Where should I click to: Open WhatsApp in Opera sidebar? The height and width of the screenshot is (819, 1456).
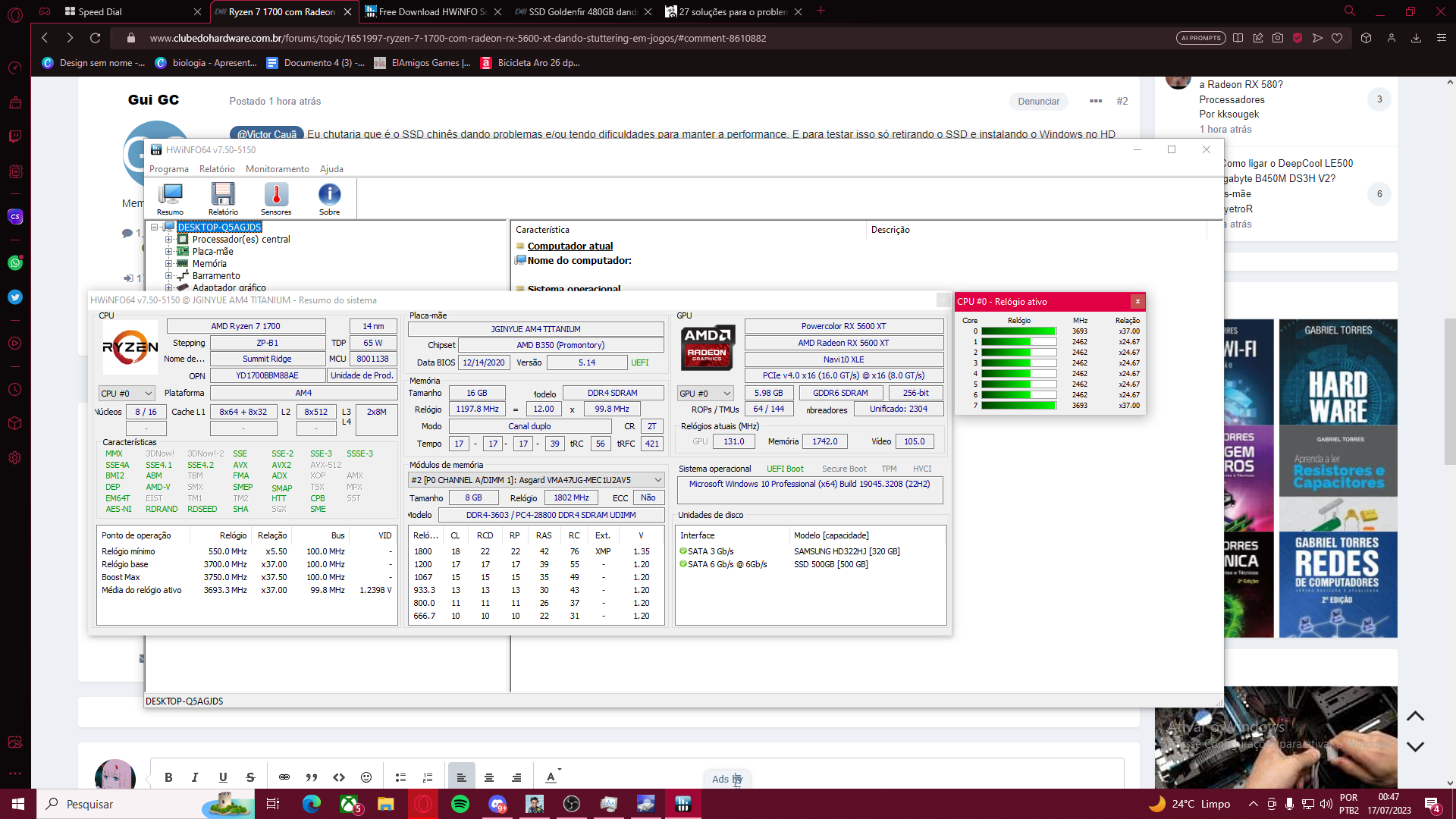click(x=15, y=263)
